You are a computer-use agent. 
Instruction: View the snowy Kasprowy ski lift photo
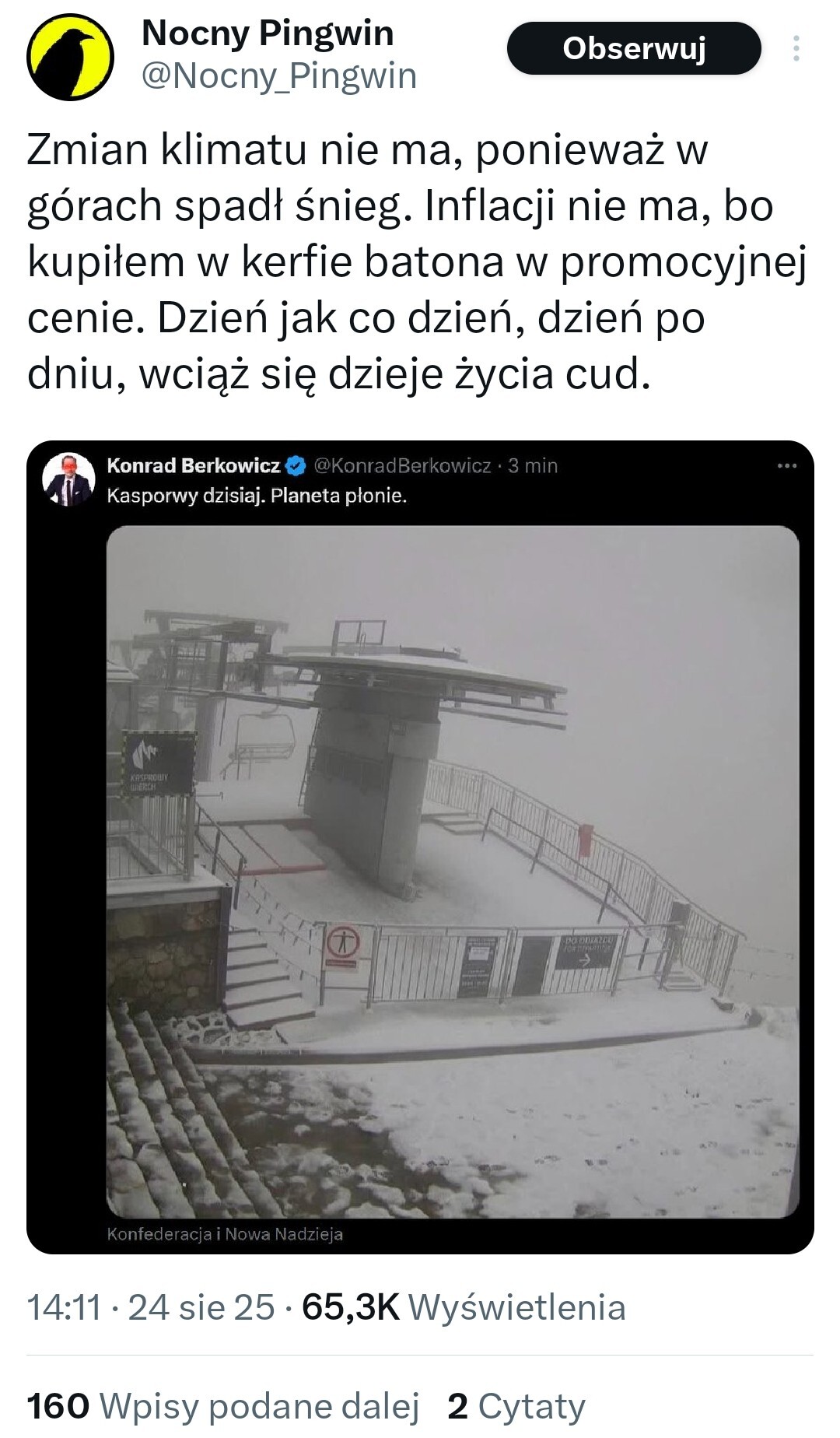point(453,872)
